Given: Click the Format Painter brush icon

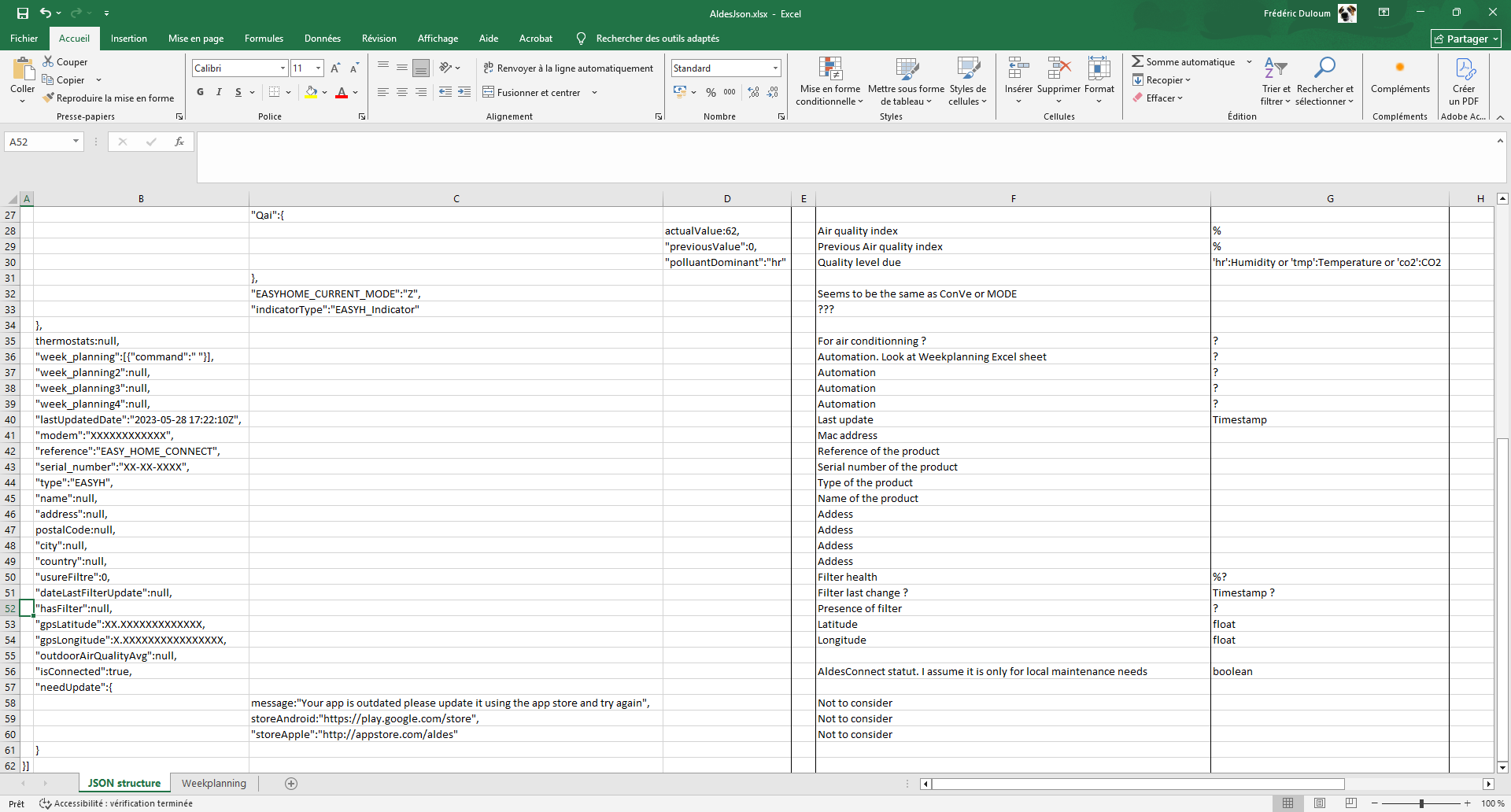Looking at the screenshot, I should pyautogui.click(x=49, y=98).
